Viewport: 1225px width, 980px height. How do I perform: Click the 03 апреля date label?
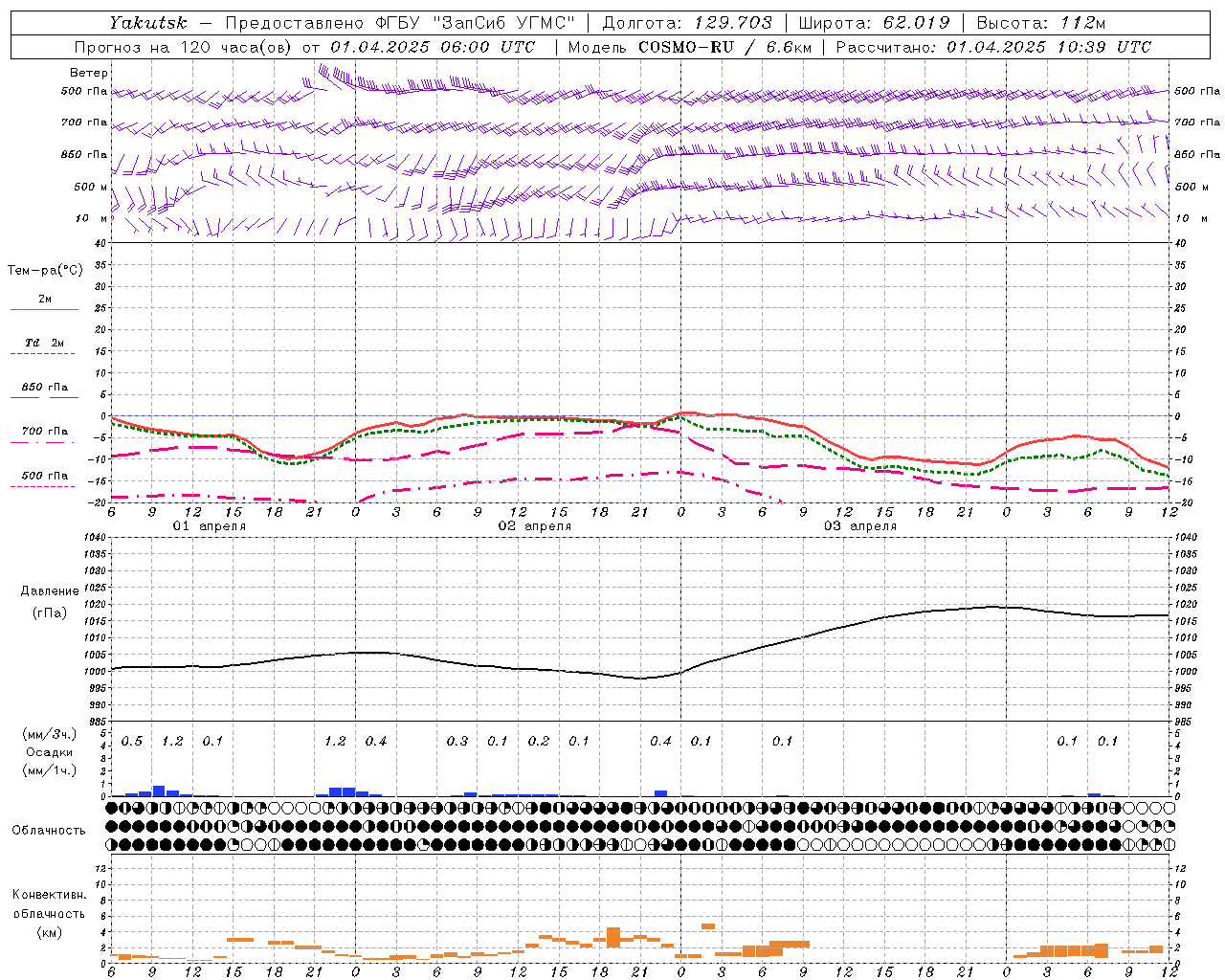click(x=859, y=526)
